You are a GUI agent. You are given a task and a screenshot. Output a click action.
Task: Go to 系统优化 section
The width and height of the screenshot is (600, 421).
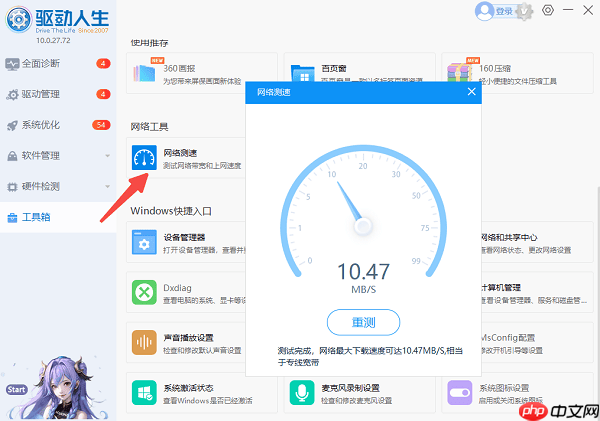[58, 125]
